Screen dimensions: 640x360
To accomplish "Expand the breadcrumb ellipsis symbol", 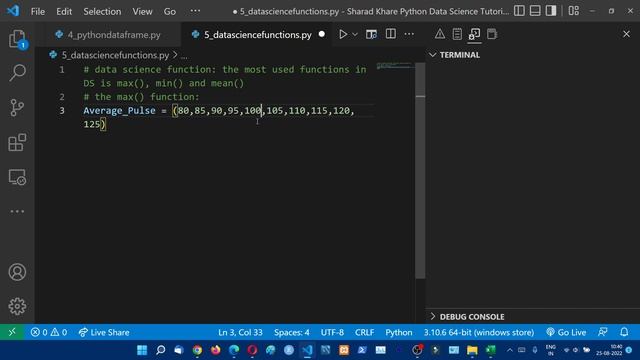I will (184, 56).
